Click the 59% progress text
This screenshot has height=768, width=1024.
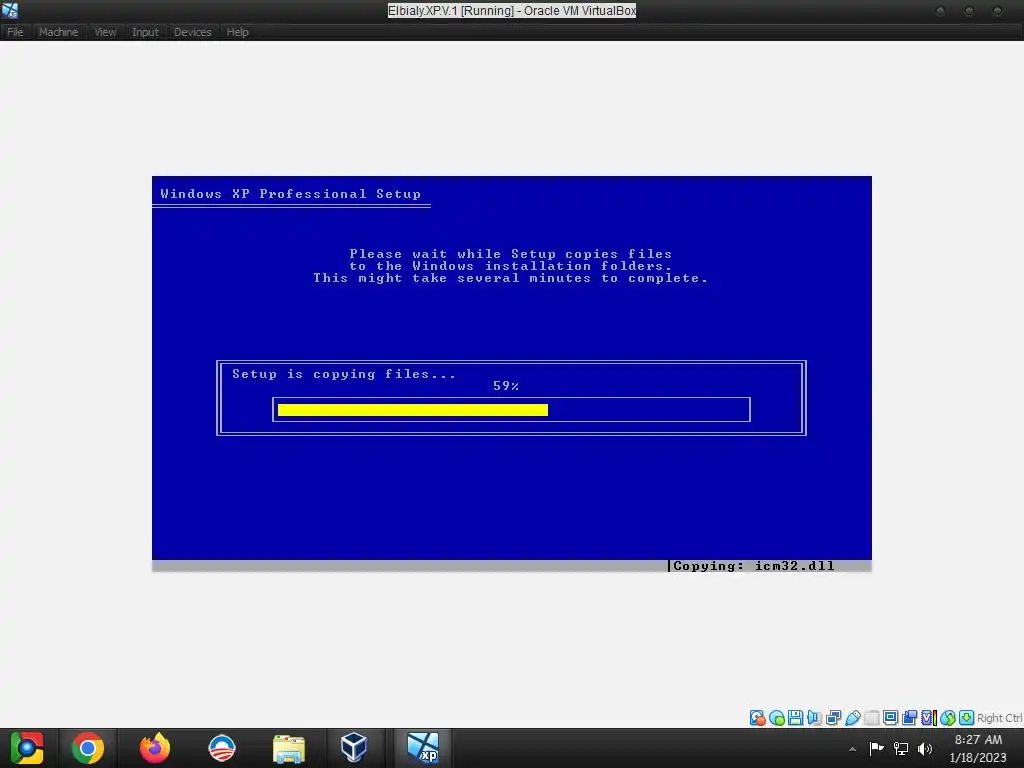(505, 386)
